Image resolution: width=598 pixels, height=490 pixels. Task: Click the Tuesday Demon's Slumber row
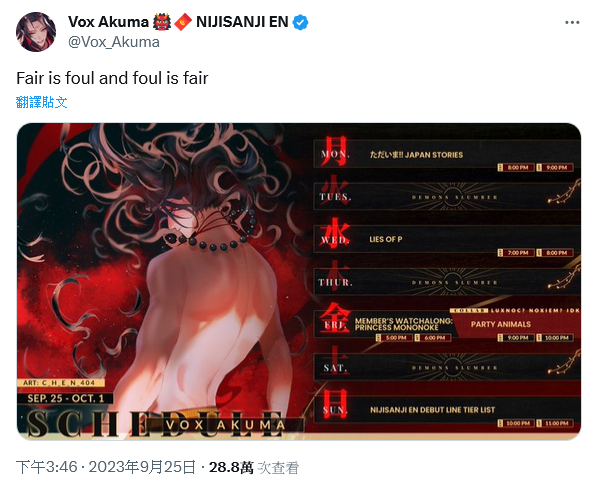[x=447, y=197]
